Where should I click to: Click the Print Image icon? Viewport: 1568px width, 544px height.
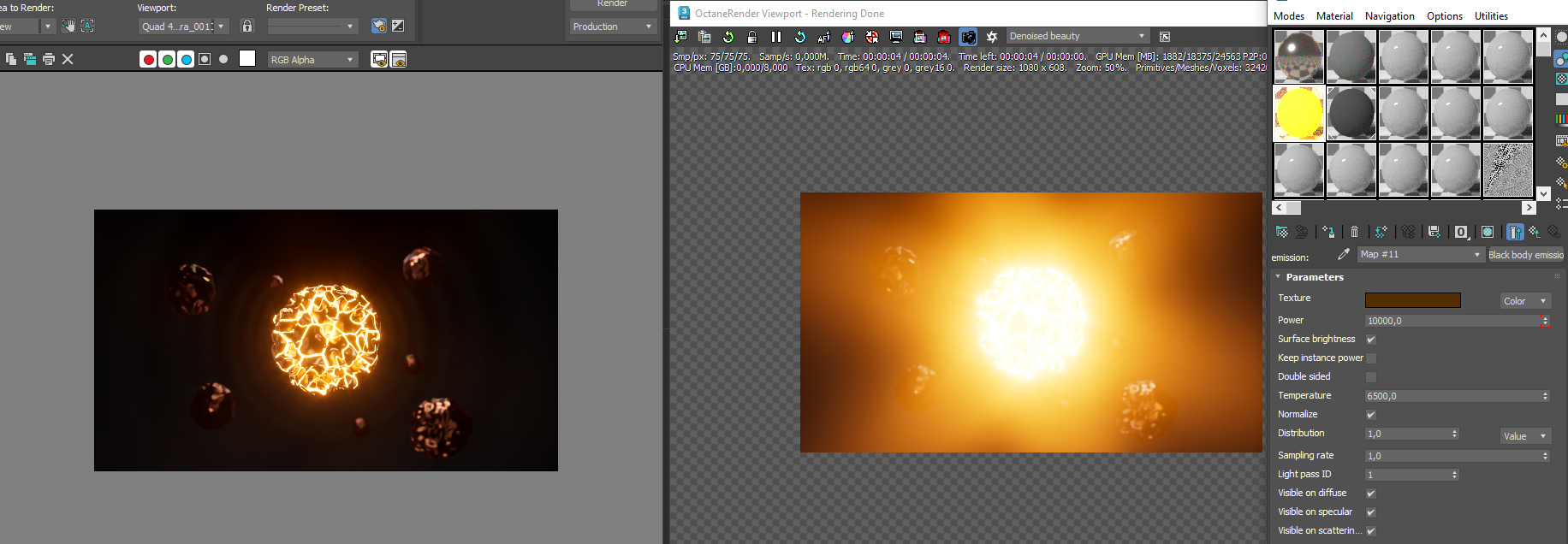click(49, 59)
